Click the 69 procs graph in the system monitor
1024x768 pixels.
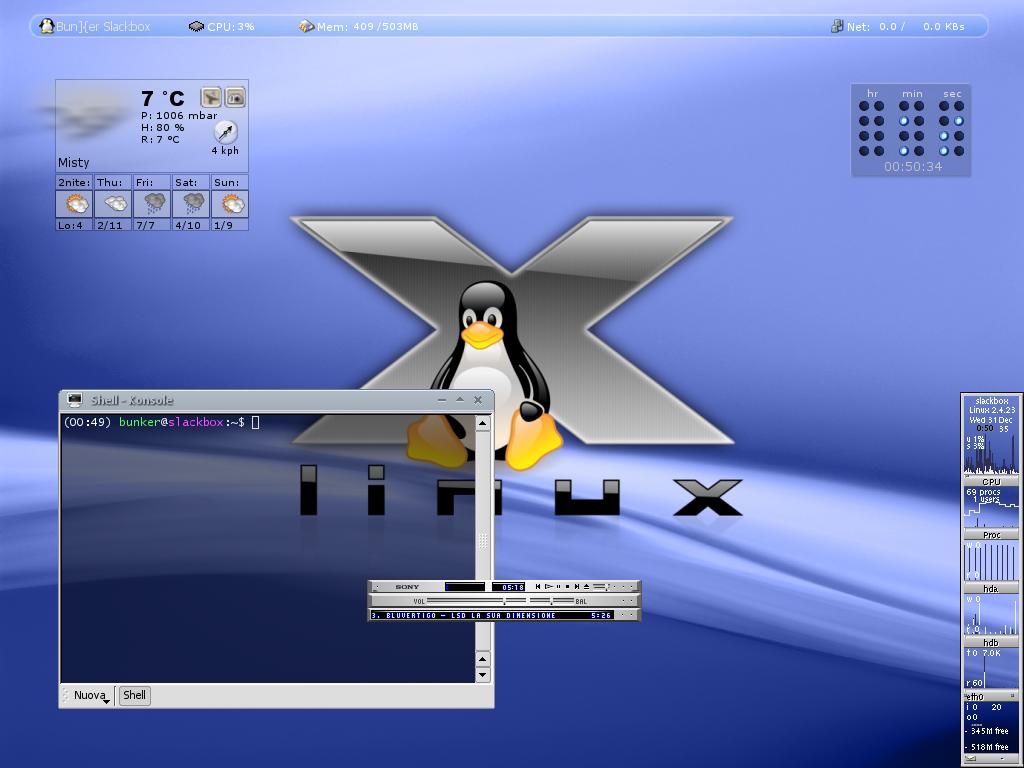point(991,507)
